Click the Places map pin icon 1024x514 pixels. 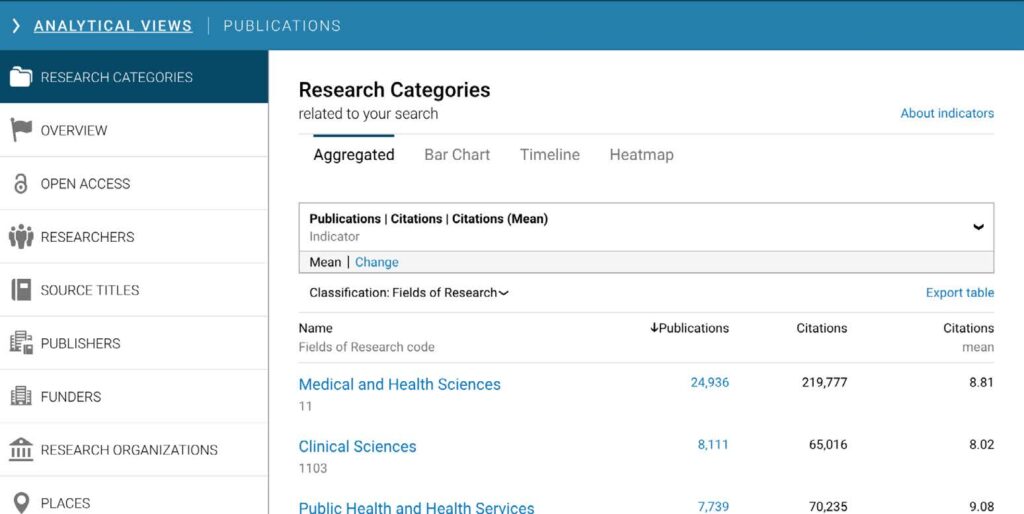click(20, 503)
